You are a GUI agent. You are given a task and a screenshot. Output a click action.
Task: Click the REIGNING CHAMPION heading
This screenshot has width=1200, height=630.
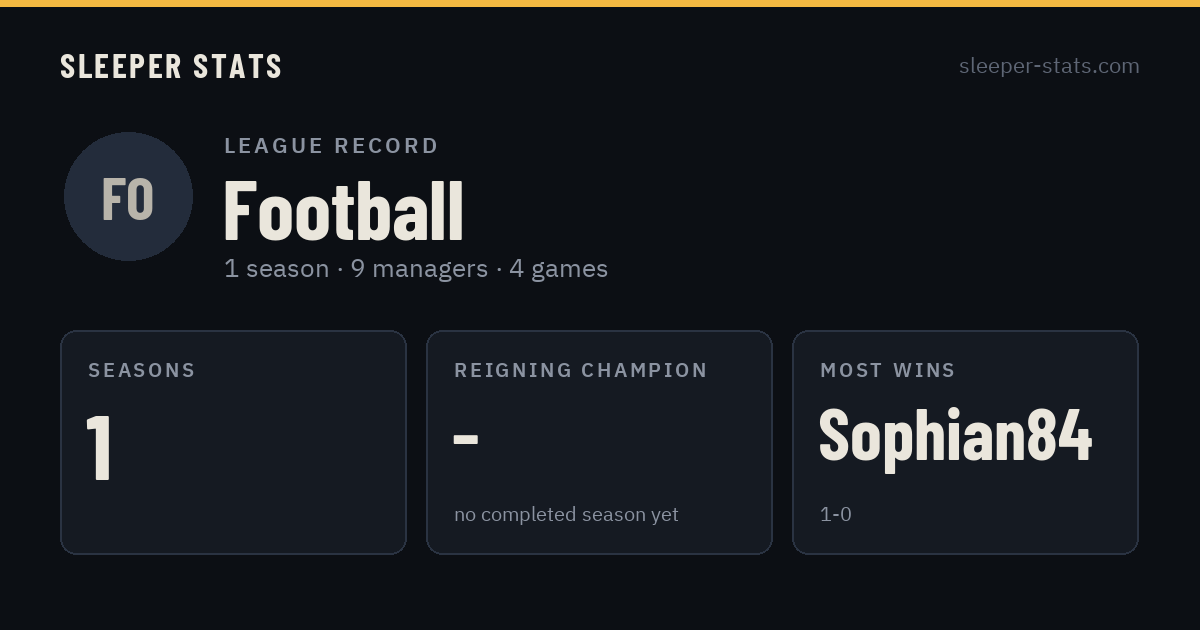(581, 370)
